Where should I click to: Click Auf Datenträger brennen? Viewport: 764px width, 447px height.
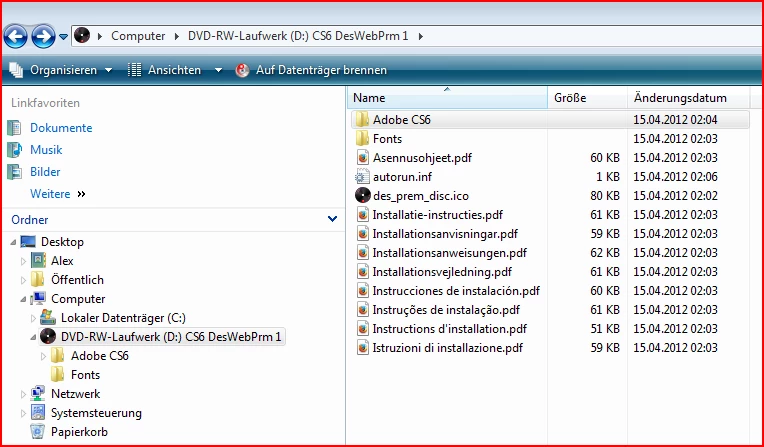[321, 70]
